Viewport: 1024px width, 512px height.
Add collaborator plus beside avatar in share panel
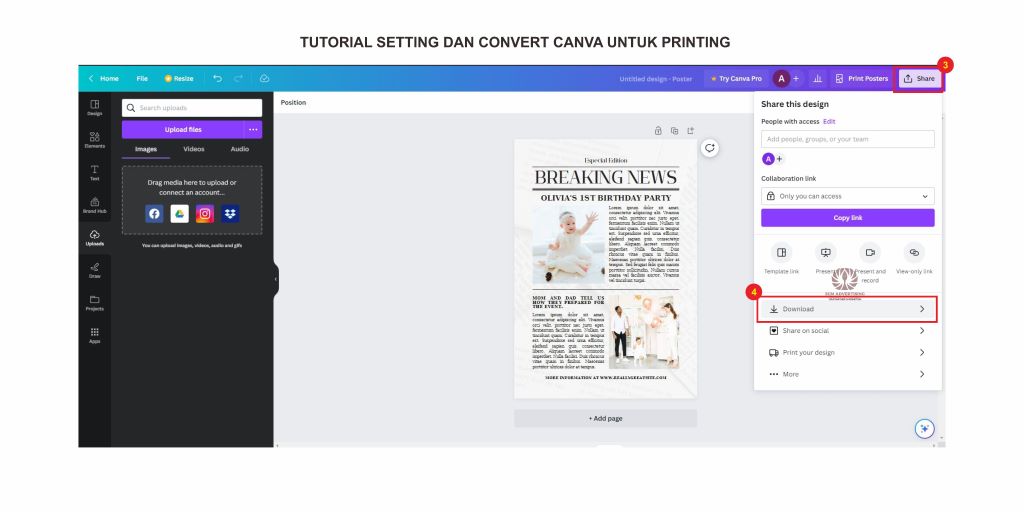click(x=779, y=159)
